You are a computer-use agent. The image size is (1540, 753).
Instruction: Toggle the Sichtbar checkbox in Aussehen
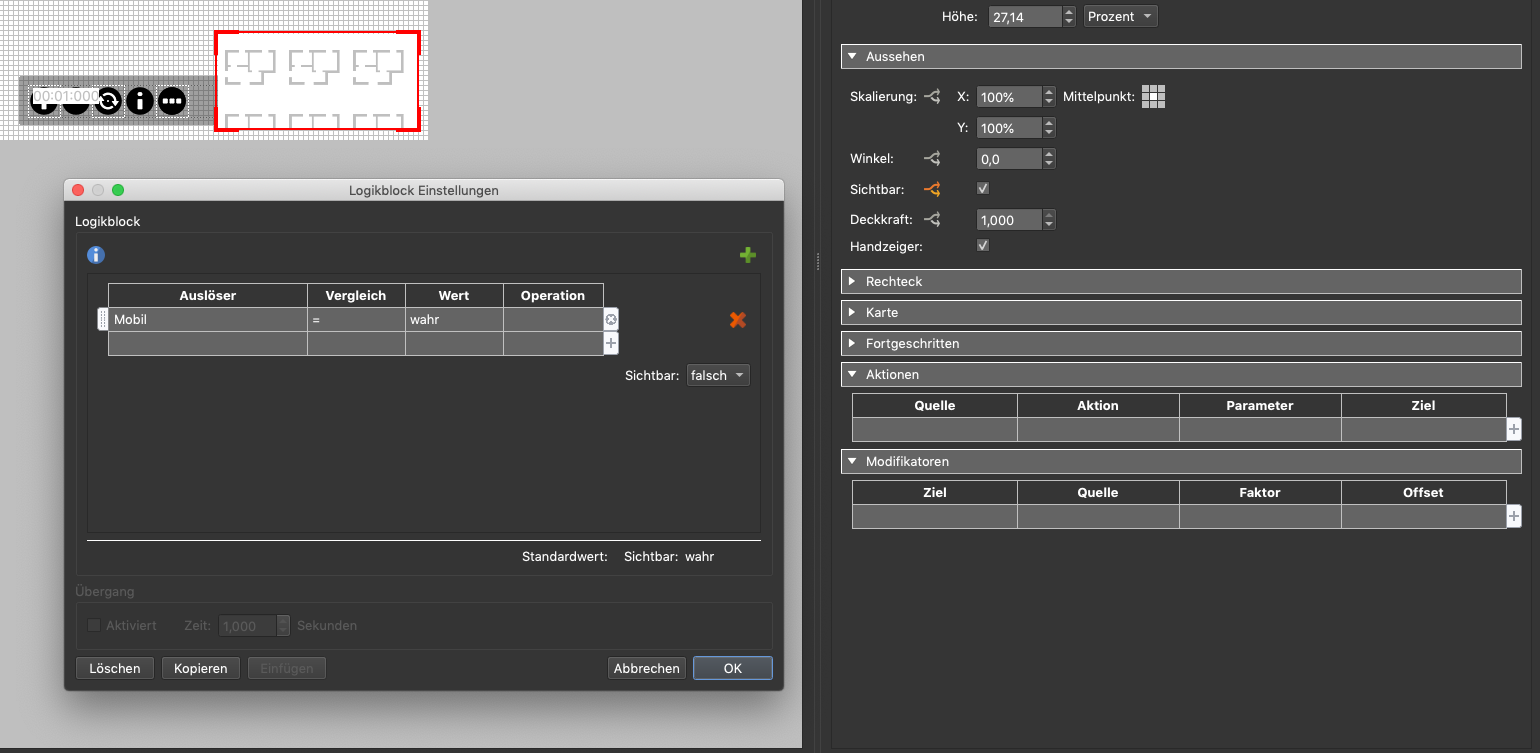coord(983,188)
